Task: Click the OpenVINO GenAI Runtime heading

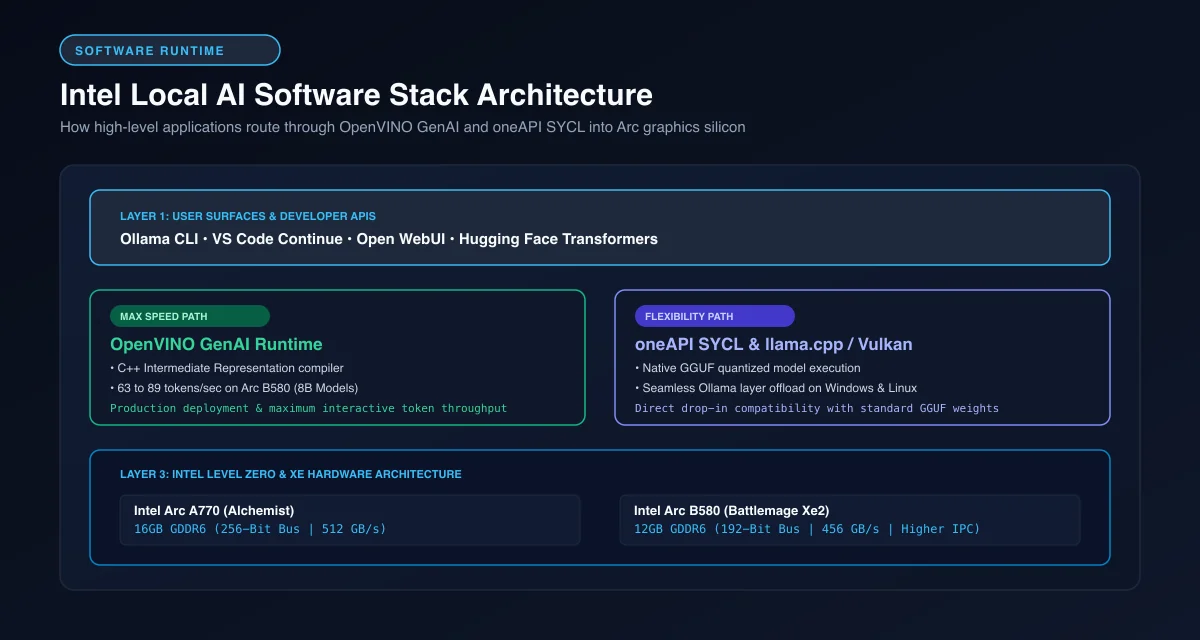Action: coord(216,344)
